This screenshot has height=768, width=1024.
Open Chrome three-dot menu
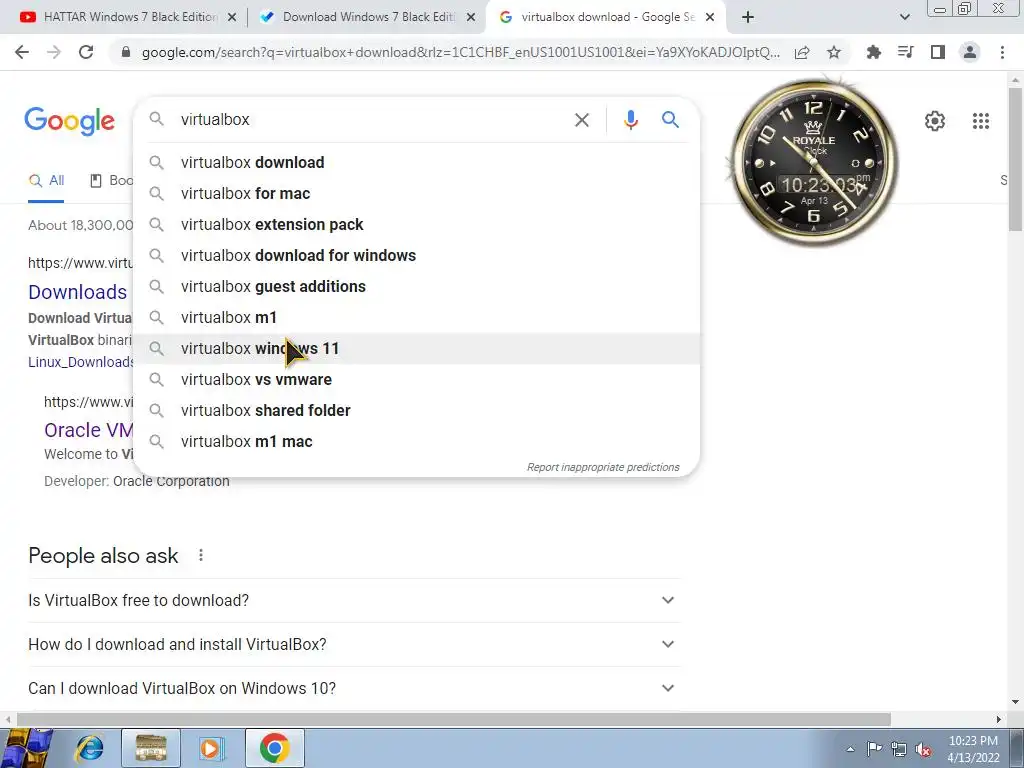1002,52
